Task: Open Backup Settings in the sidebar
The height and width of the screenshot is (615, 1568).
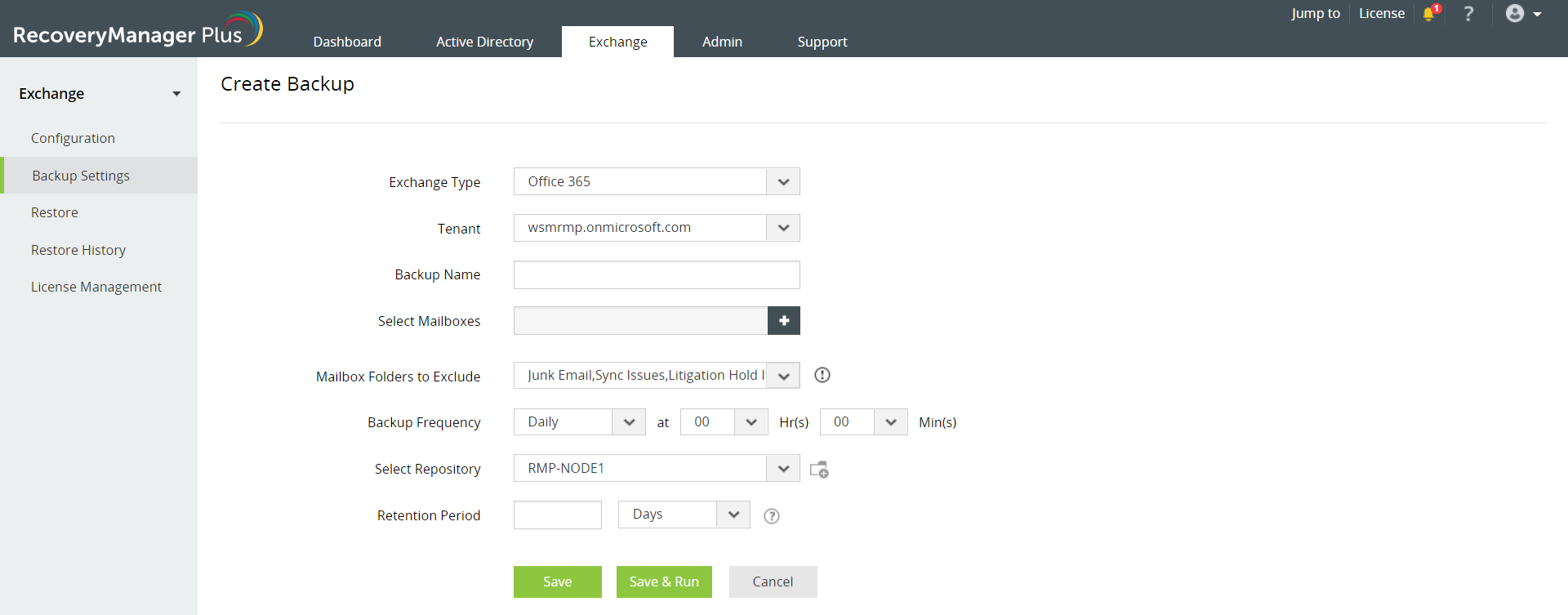Action: coord(99,176)
